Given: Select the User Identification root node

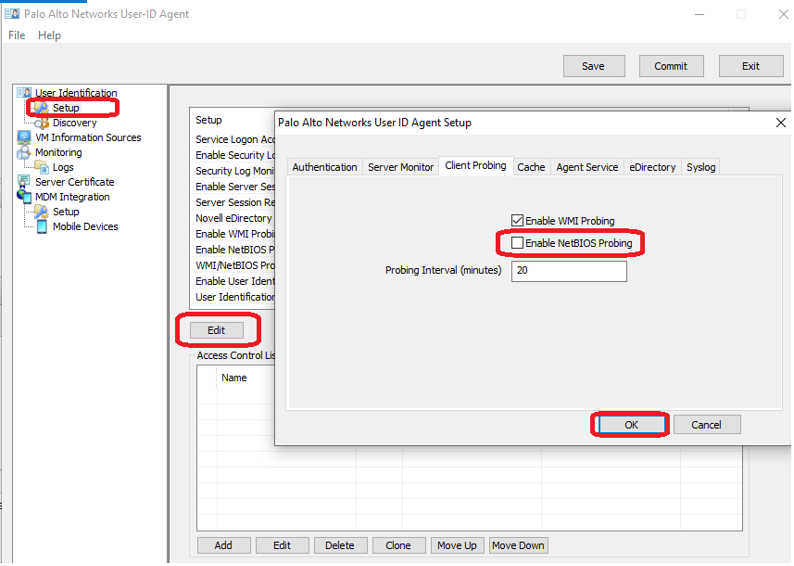Looking at the screenshot, I should (x=76, y=93).
